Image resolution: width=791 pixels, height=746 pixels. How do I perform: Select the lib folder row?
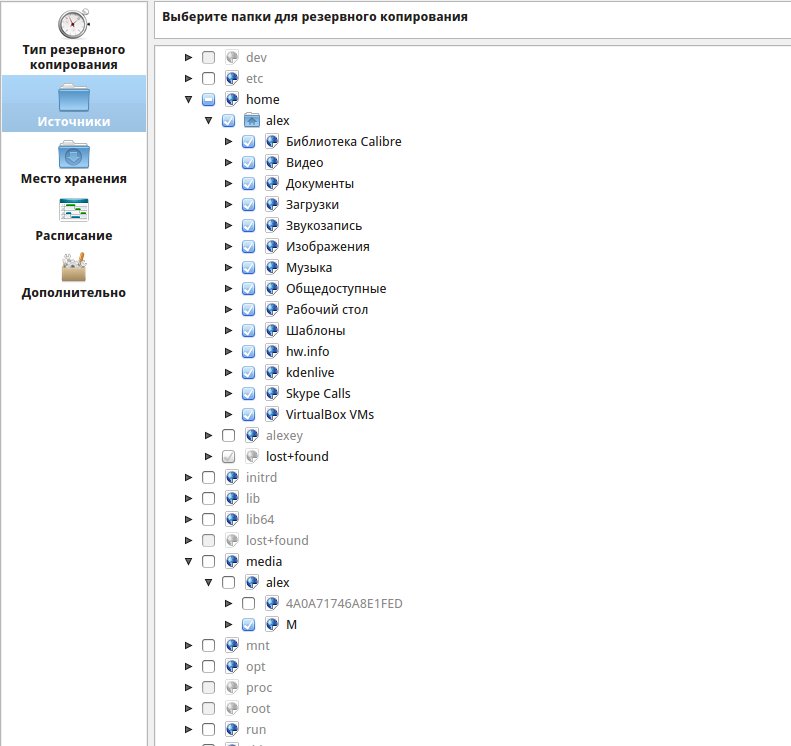(253, 498)
